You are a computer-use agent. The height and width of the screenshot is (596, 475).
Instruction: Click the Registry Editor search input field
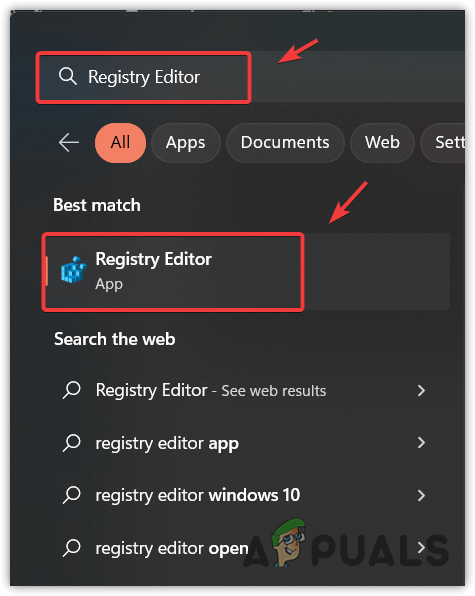[x=252, y=77]
